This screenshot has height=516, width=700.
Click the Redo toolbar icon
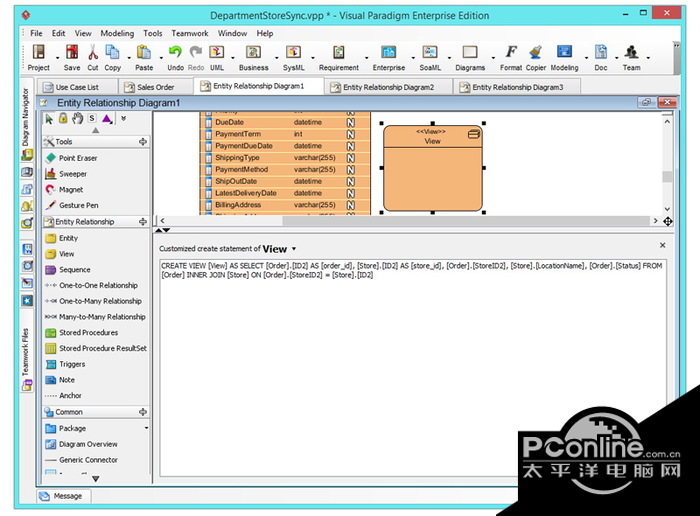pyautogui.click(x=196, y=52)
